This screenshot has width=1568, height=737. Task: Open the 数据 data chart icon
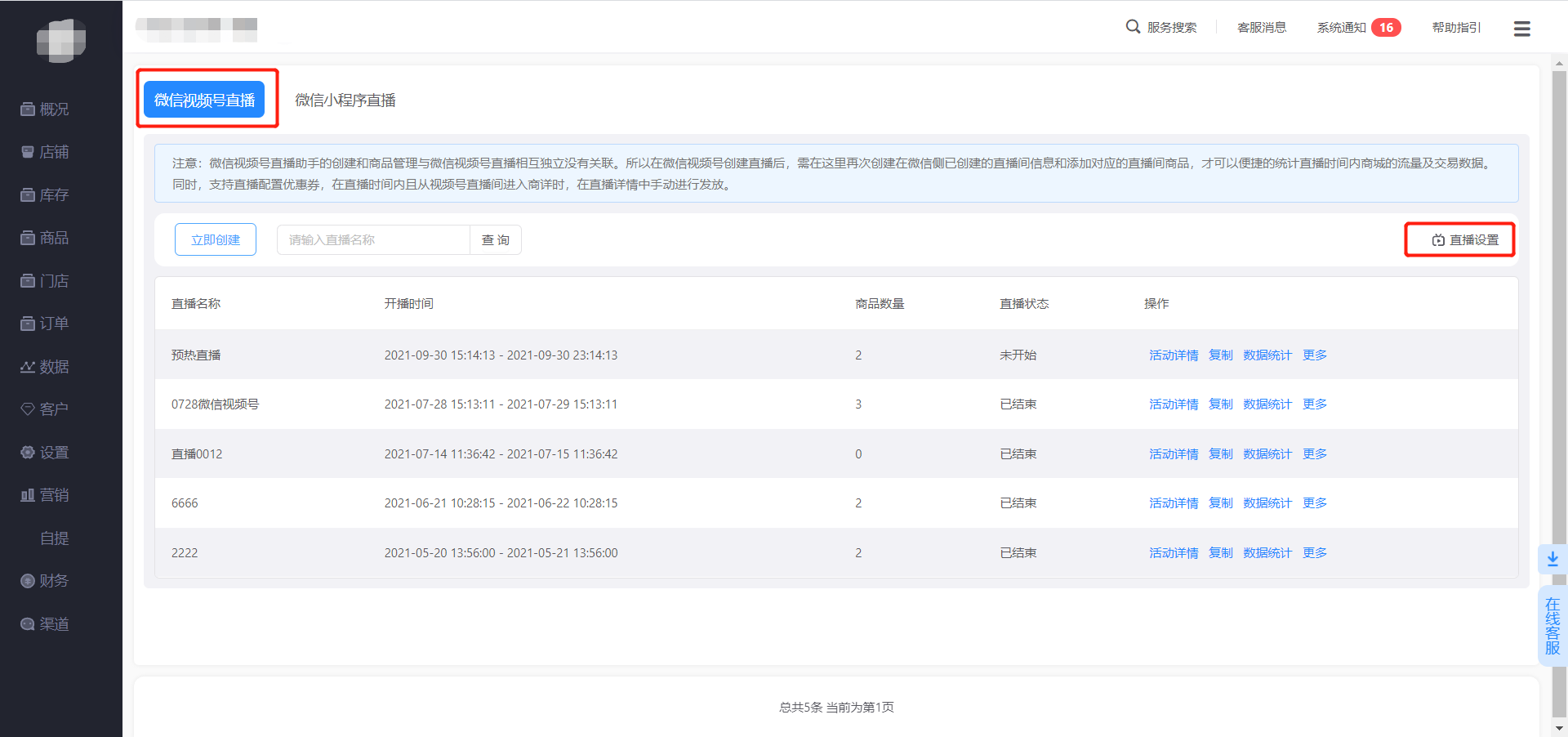pos(28,367)
